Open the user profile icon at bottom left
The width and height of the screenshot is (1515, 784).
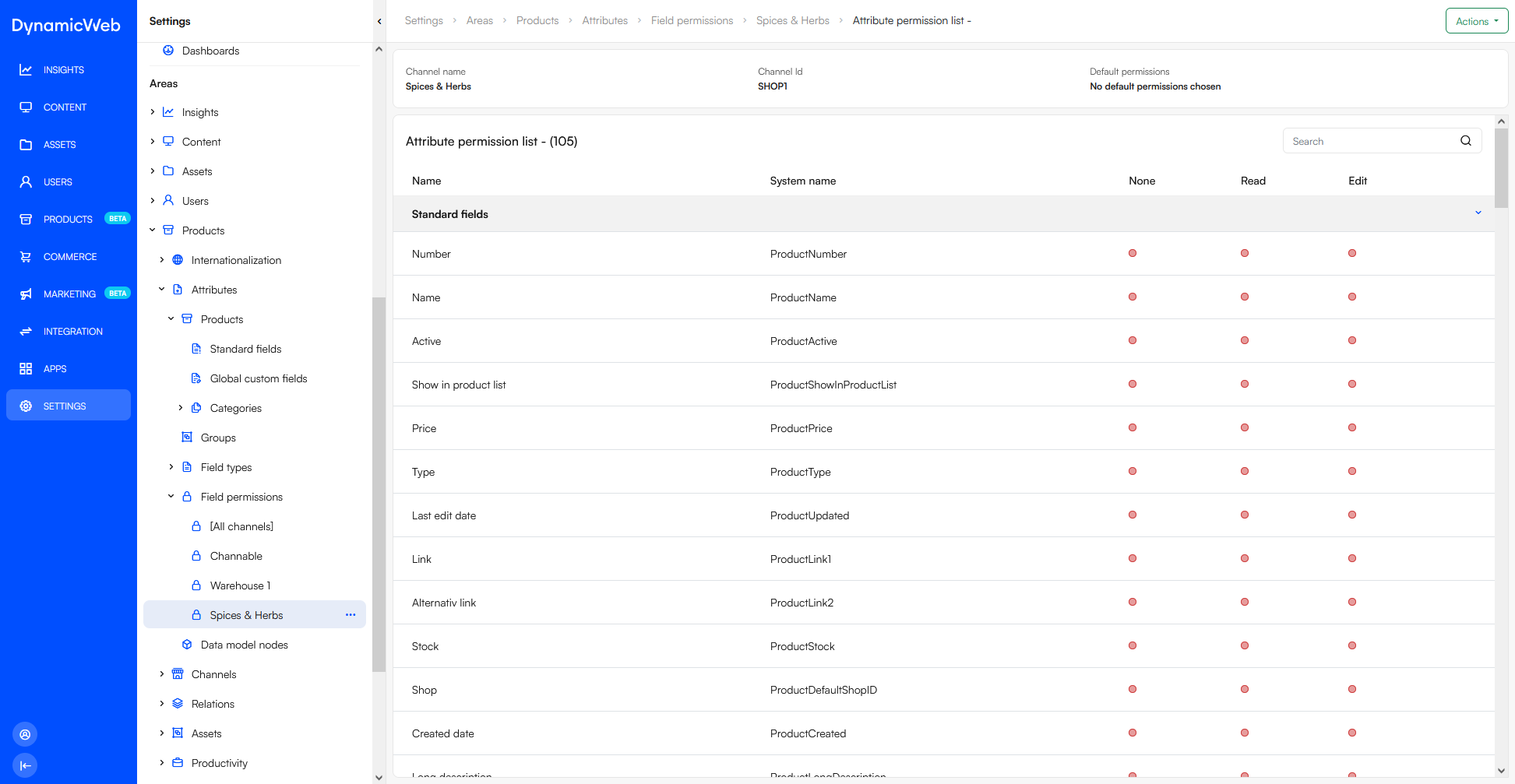tap(25, 734)
